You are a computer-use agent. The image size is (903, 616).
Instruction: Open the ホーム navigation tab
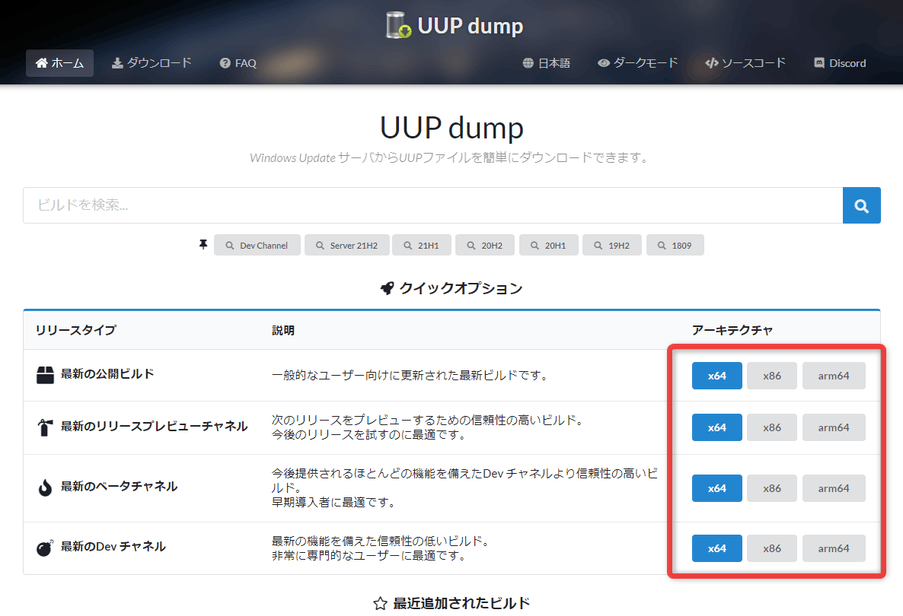(x=60, y=63)
